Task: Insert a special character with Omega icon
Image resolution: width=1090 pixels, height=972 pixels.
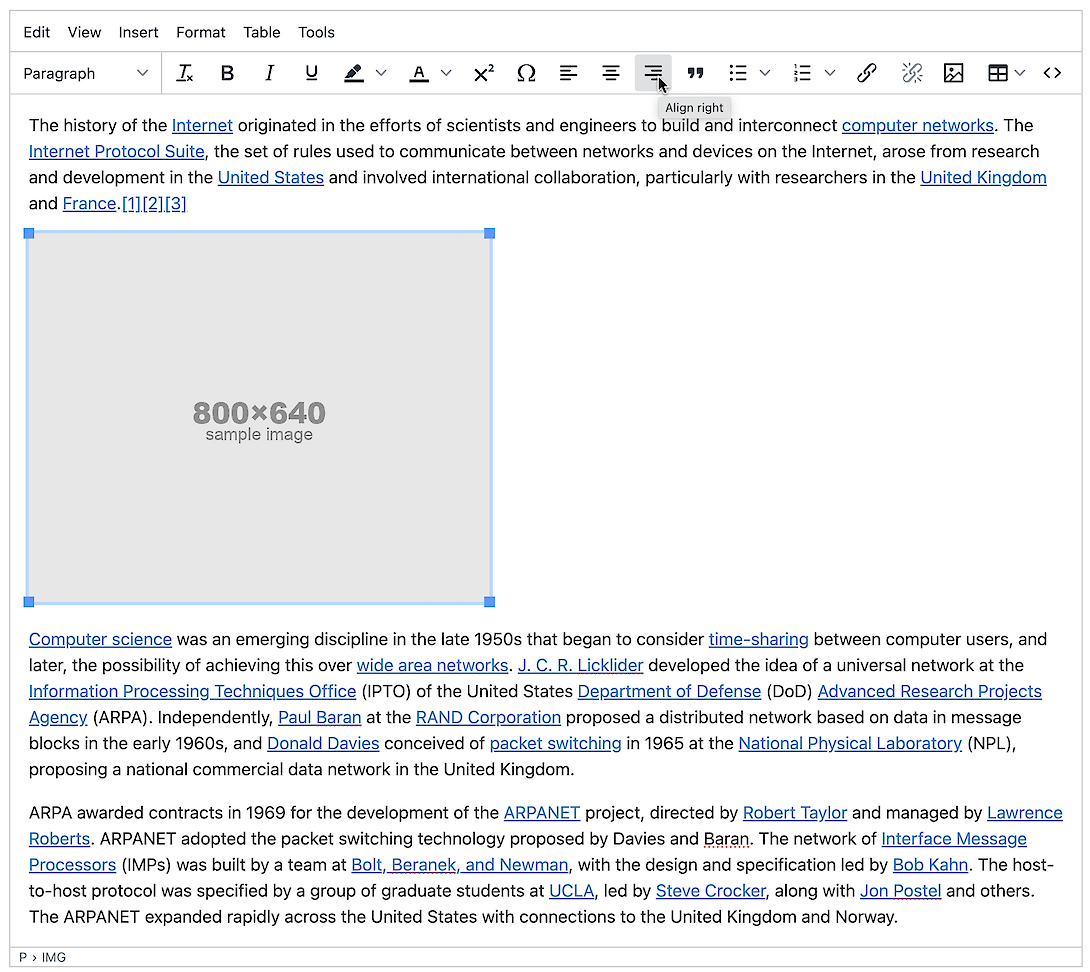Action: [526, 73]
